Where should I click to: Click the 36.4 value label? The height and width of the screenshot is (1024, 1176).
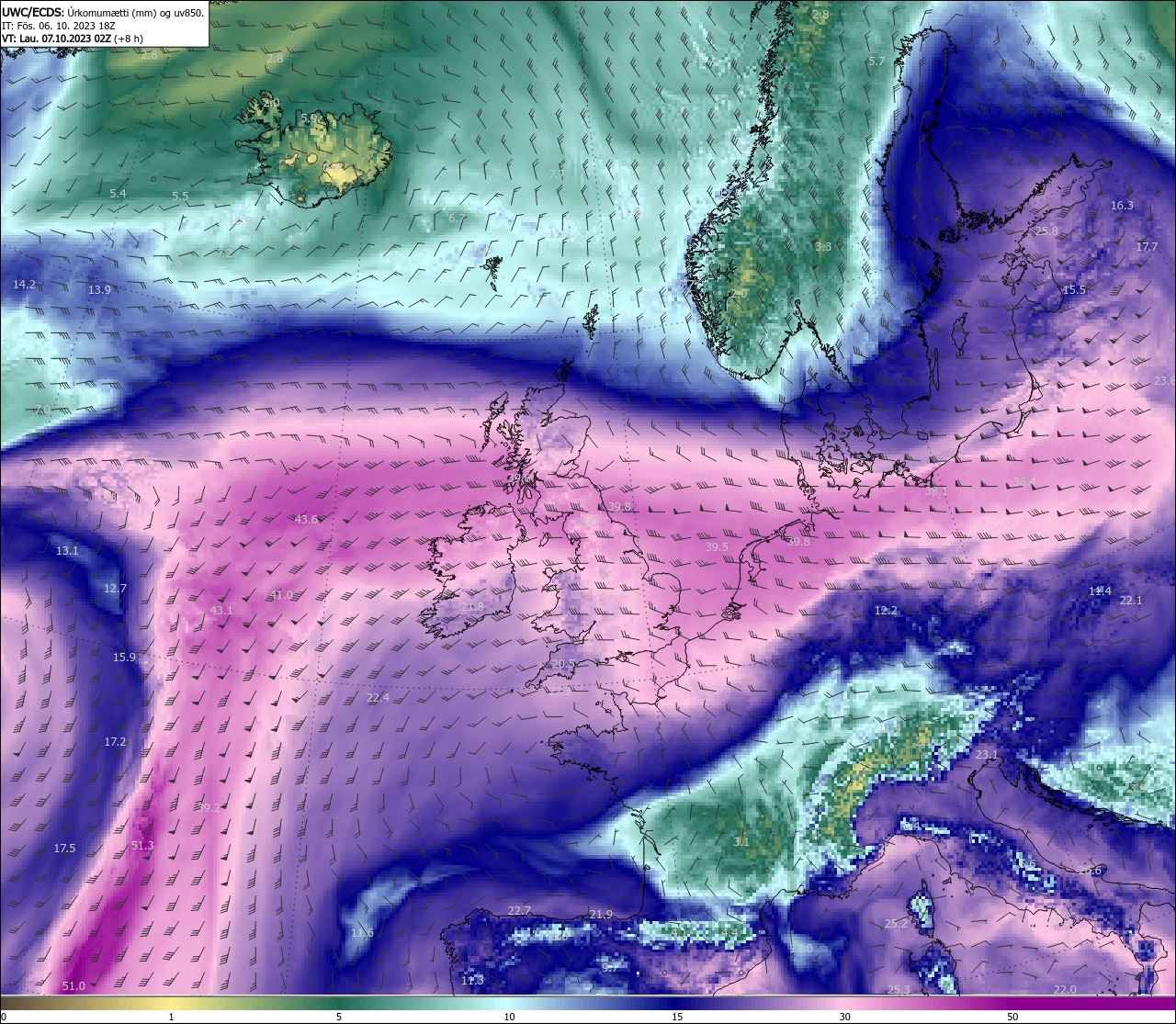(1024, 483)
